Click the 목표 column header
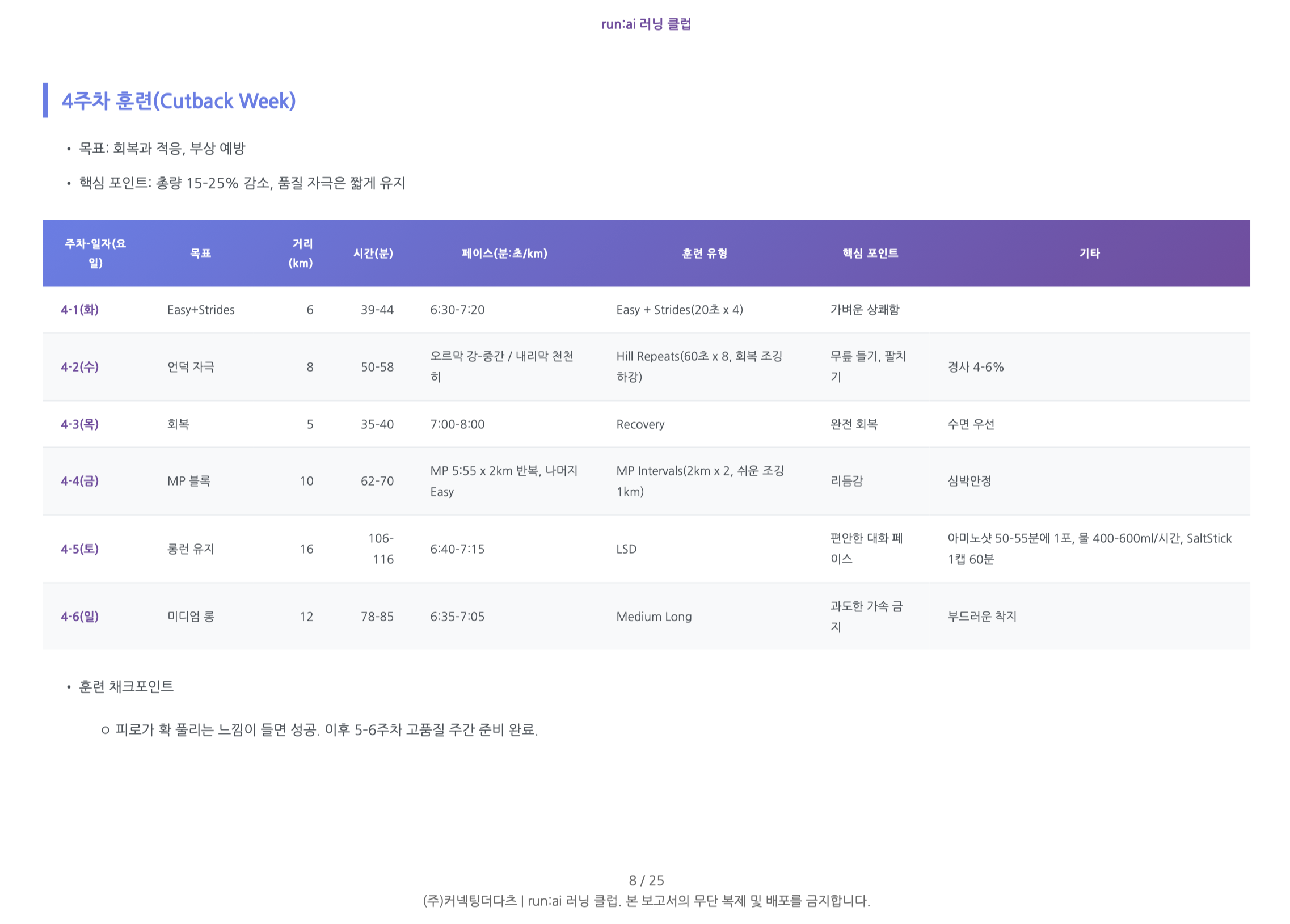The image size is (1290, 924). pyautogui.click(x=199, y=254)
